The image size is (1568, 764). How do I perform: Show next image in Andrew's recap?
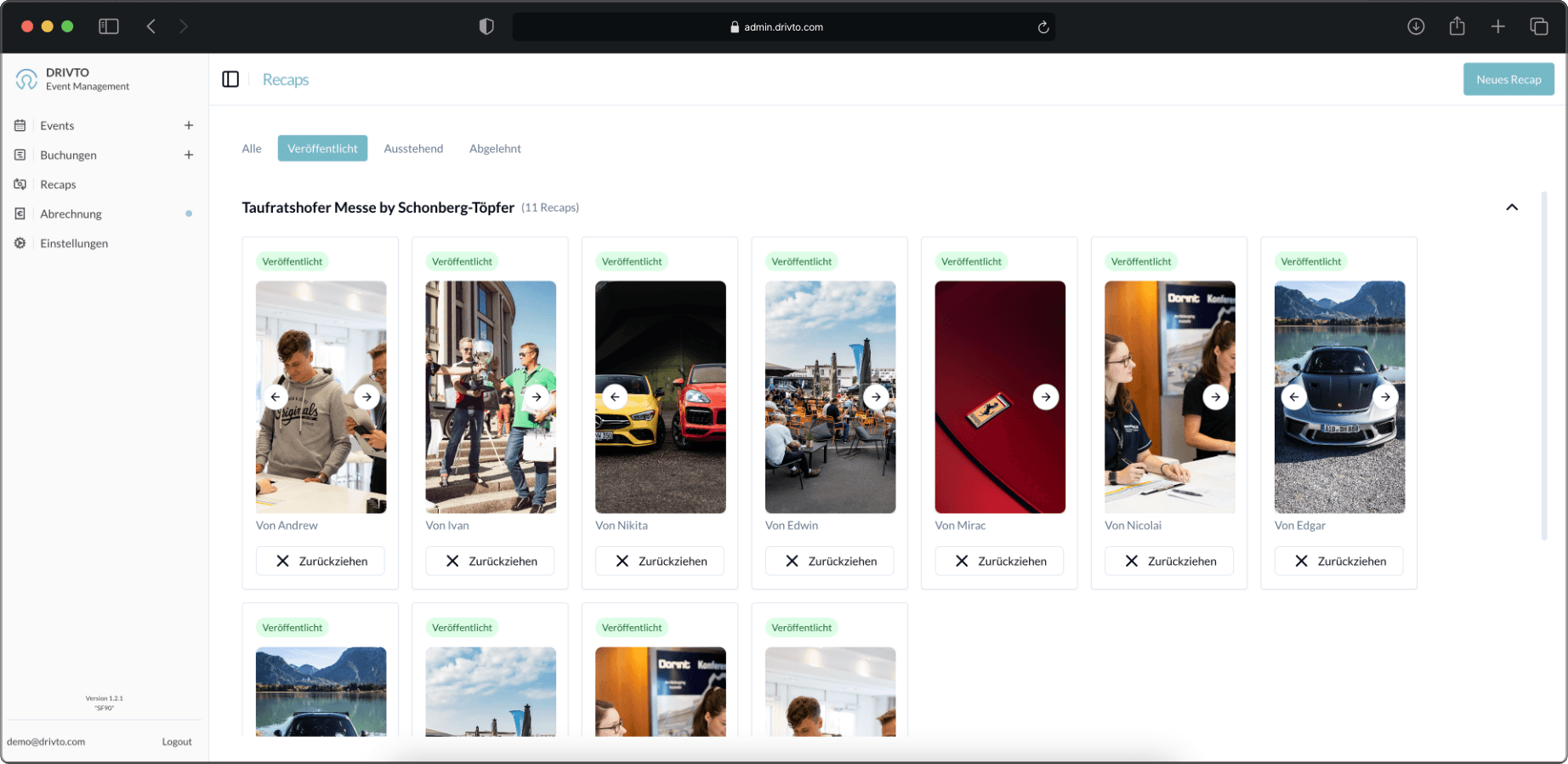[x=366, y=396]
